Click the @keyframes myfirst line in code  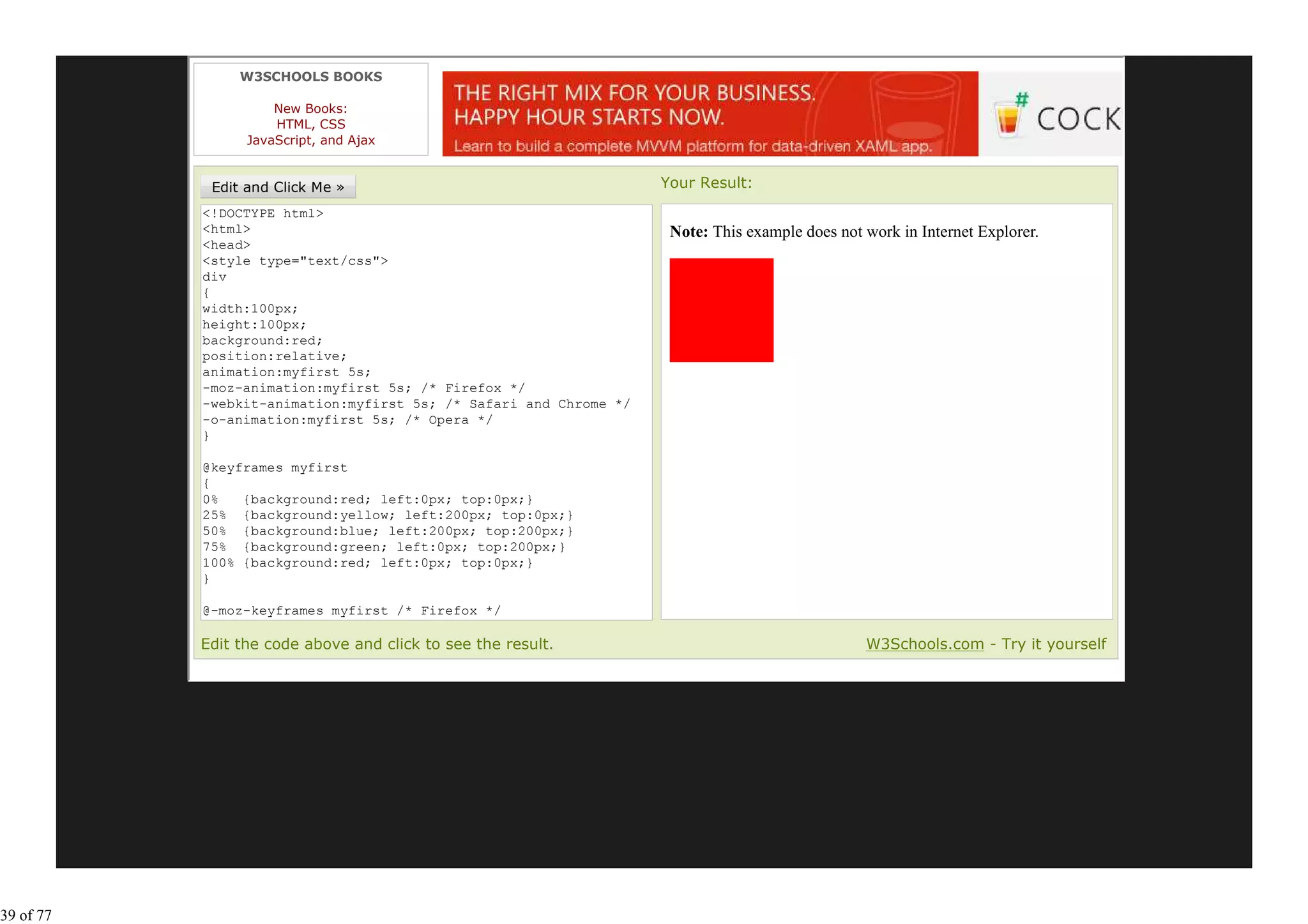(275, 467)
